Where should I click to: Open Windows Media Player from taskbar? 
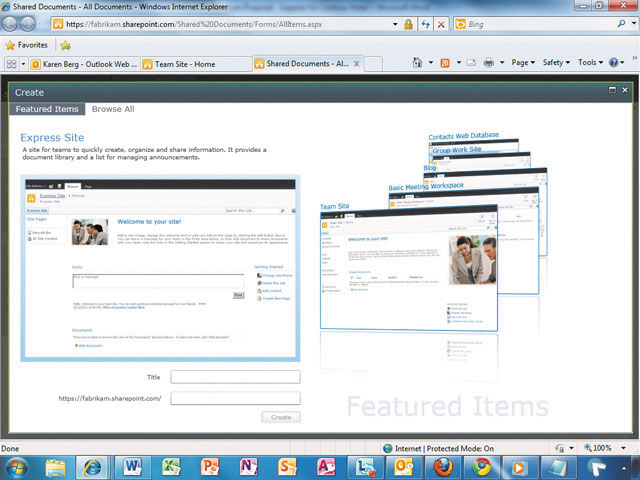click(518, 467)
